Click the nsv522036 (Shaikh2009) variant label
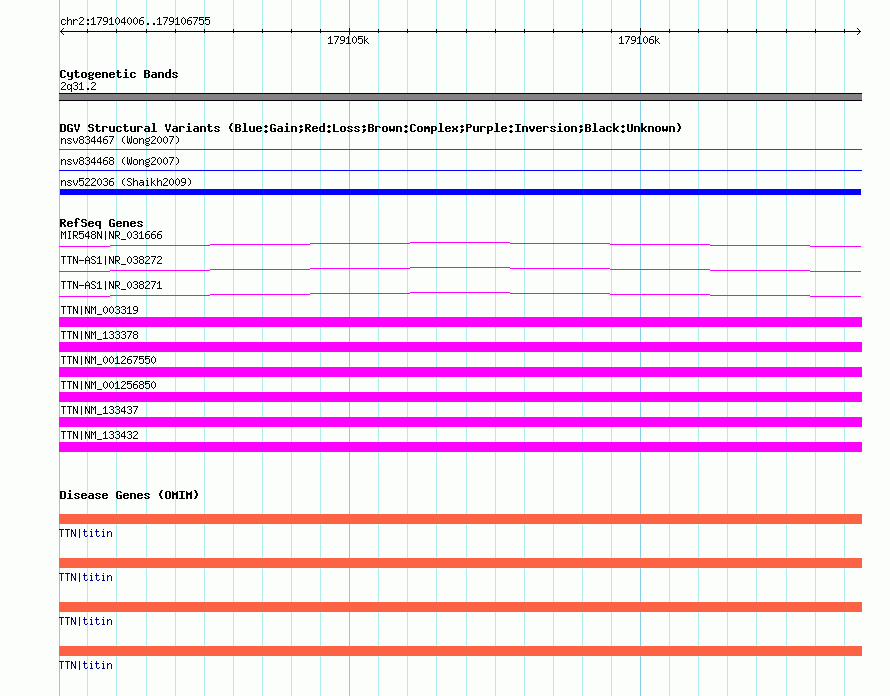 (x=126, y=182)
